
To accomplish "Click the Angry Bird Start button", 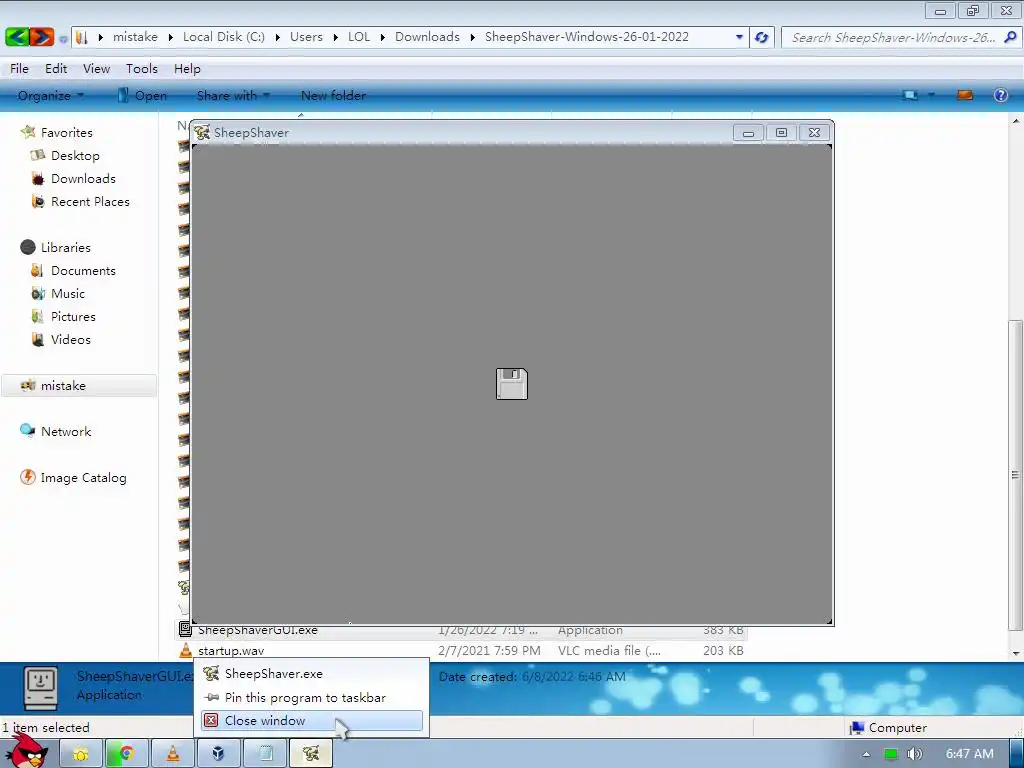I will click(27, 752).
